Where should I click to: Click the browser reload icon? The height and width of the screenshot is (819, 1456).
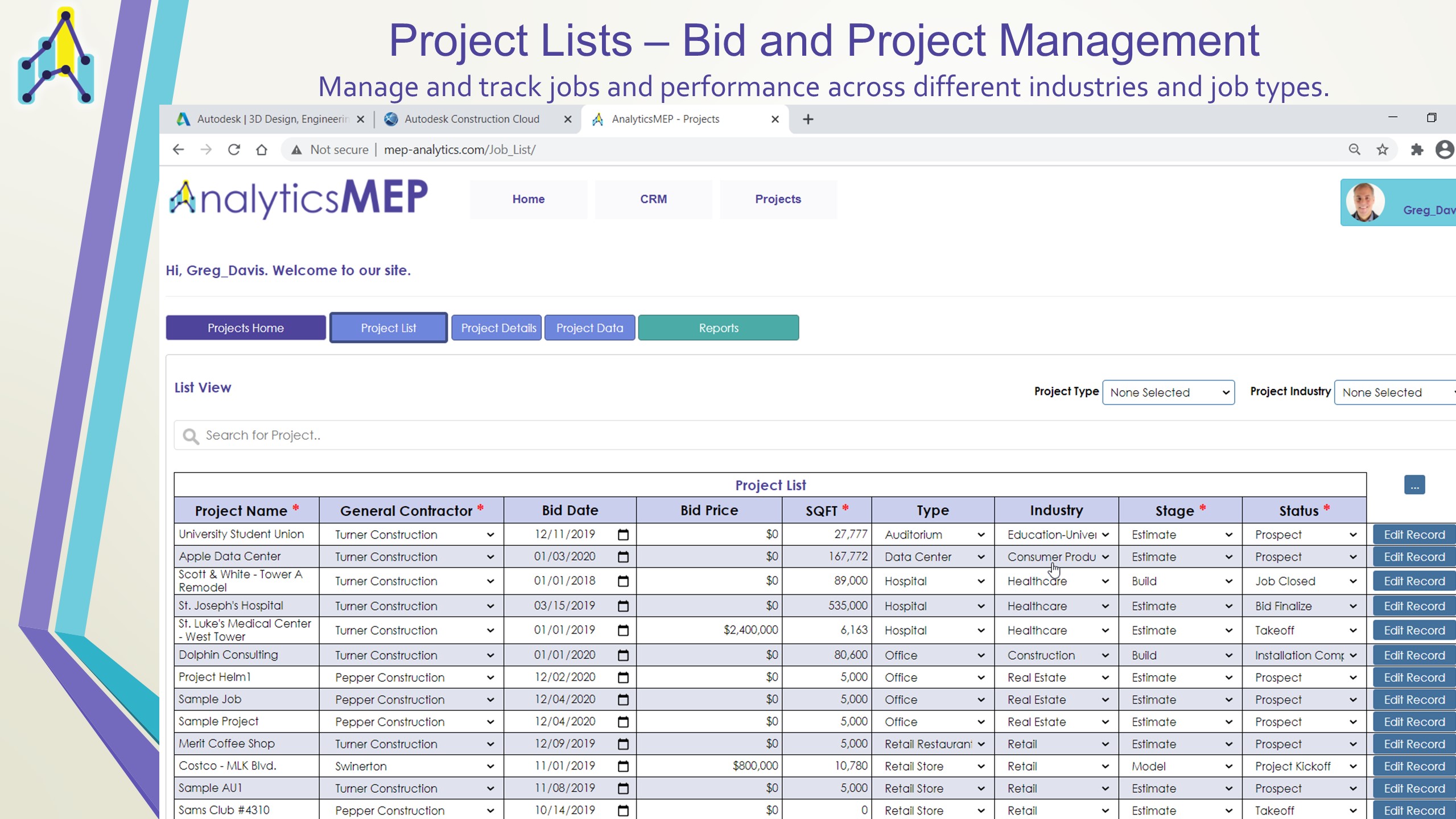[x=234, y=150]
